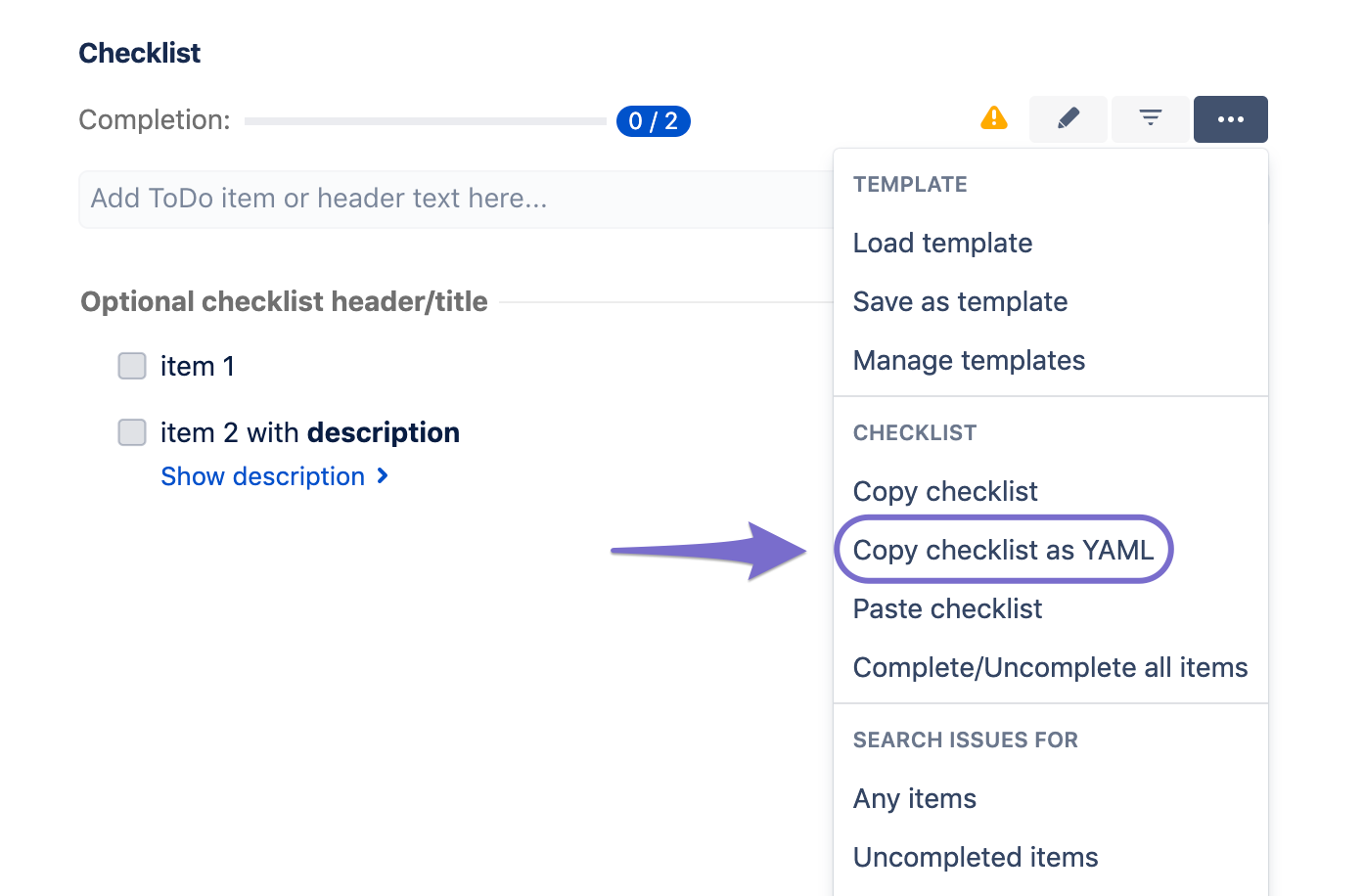The height and width of the screenshot is (896, 1364).
Task: Tick the 'item 2 with description' checkbox
Action: click(132, 432)
